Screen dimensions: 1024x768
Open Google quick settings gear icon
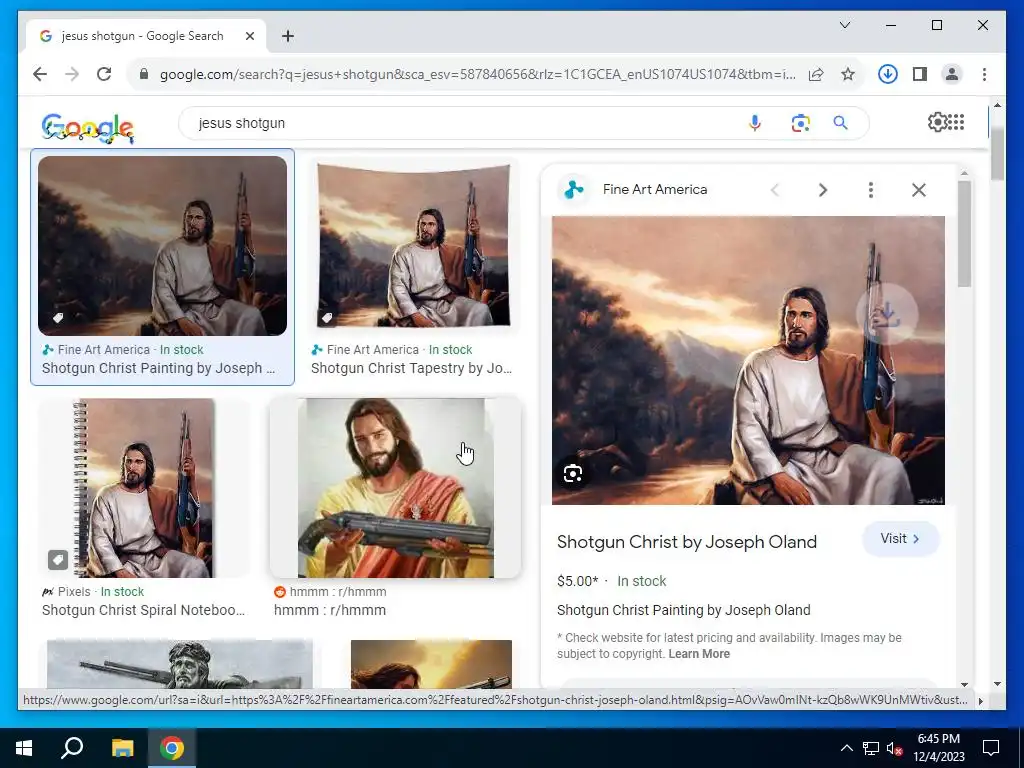[x=937, y=122]
